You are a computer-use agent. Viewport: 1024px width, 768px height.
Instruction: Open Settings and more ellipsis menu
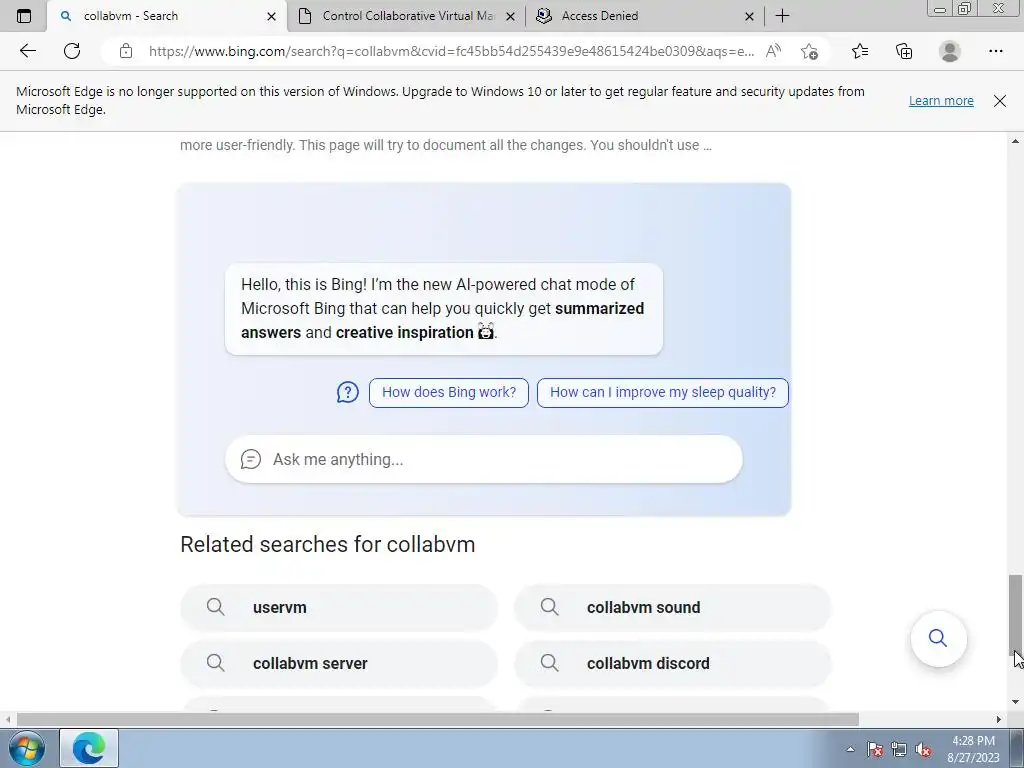tap(995, 51)
